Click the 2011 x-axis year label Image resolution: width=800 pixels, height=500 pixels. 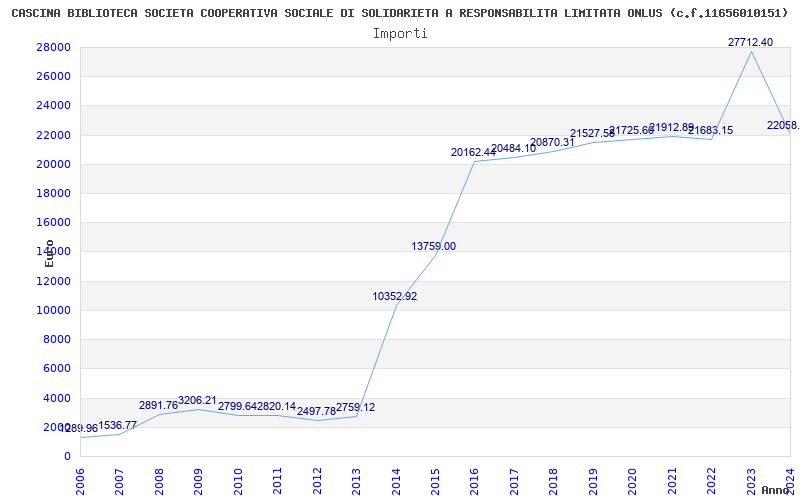tap(278, 482)
